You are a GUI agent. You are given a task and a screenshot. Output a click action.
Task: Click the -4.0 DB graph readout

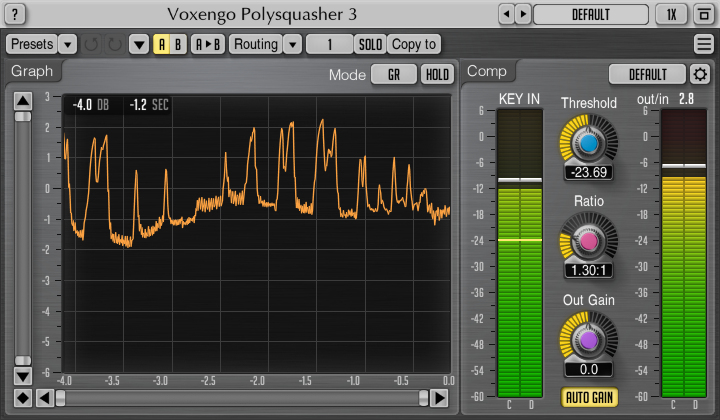point(91,105)
